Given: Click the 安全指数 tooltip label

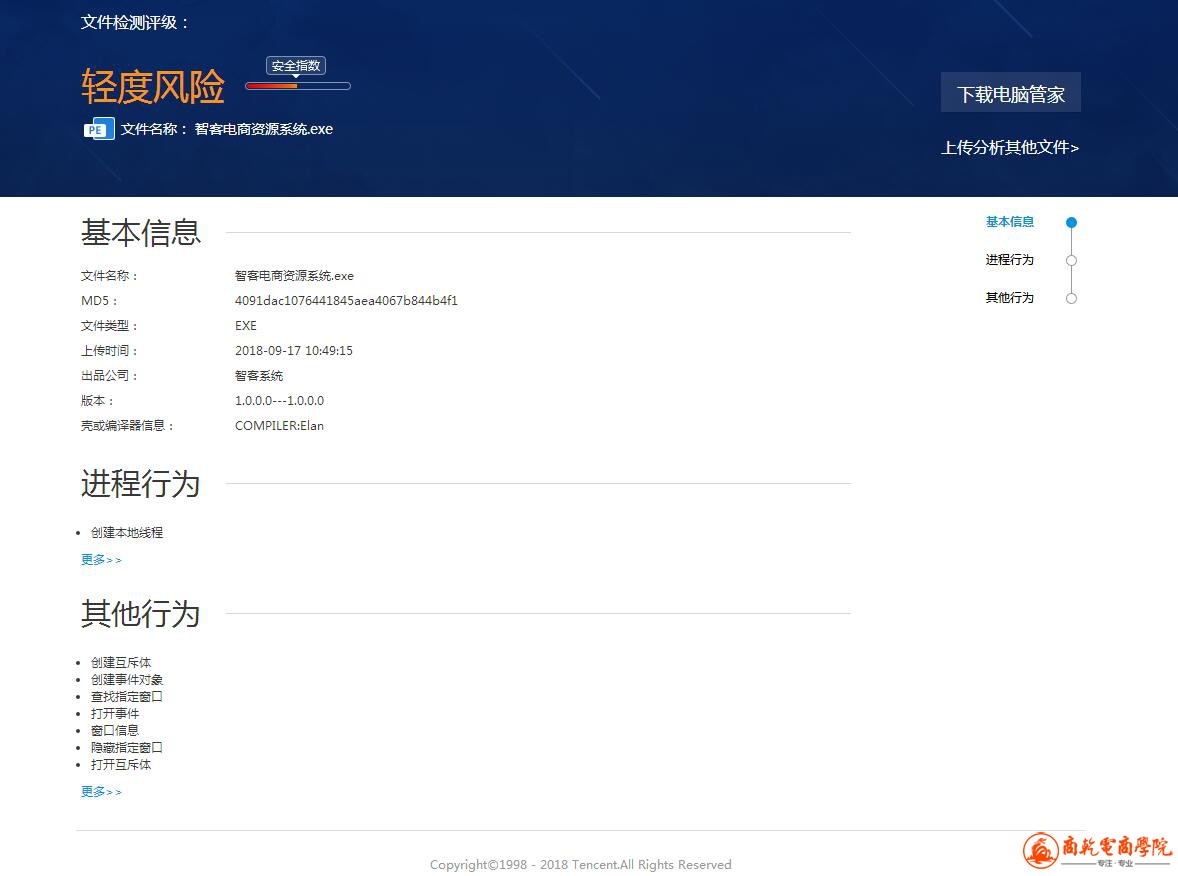Looking at the screenshot, I should 296,66.
